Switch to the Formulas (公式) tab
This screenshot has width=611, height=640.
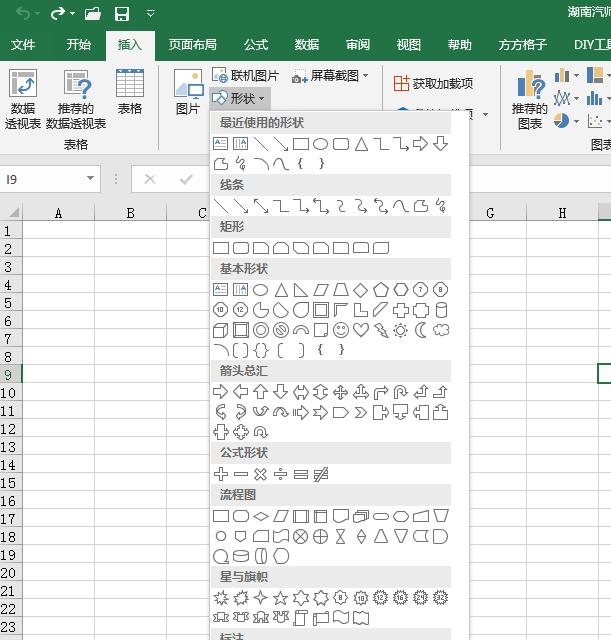coord(256,44)
